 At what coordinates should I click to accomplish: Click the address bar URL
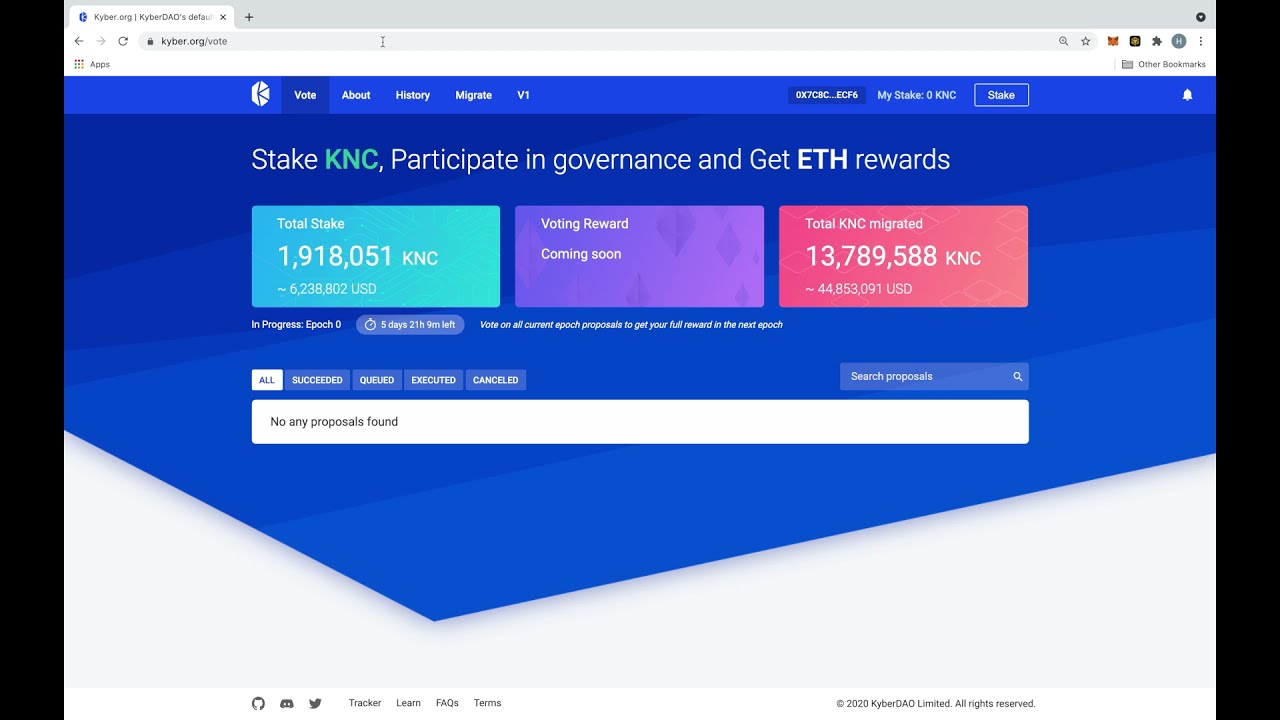pyautogui.click(x=194, y=41)
